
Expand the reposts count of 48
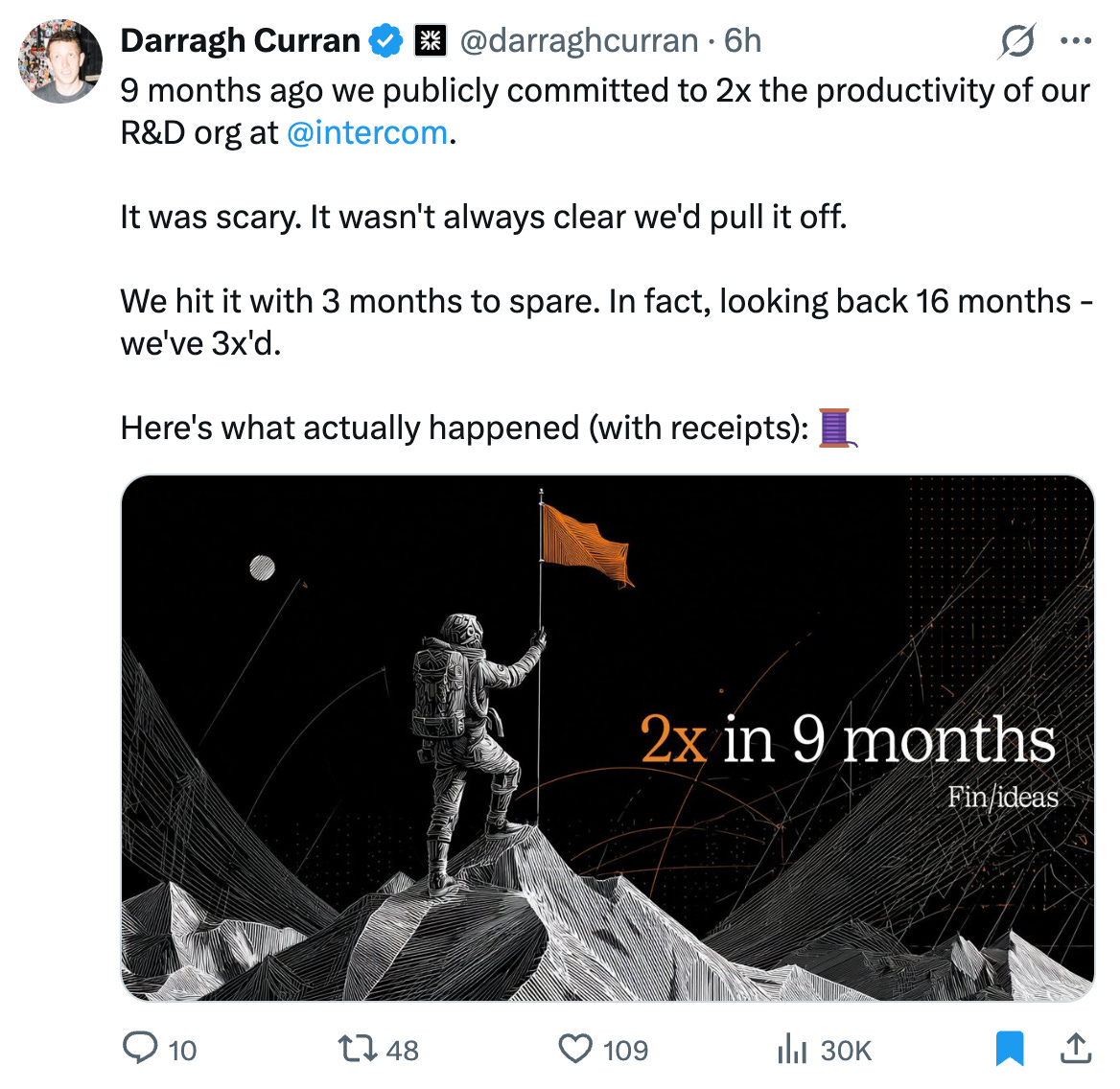[x=400, y=1049]
